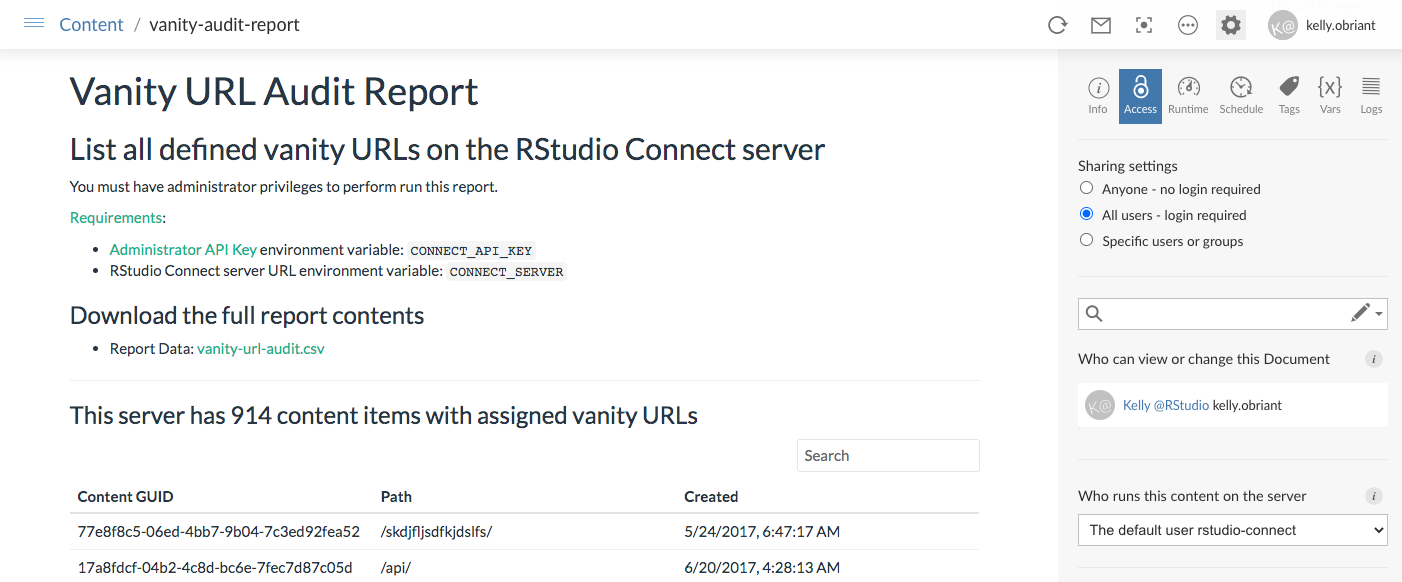View the Logs panel
Screen dimensions: 1402x582
click(x=1371, y=95)
